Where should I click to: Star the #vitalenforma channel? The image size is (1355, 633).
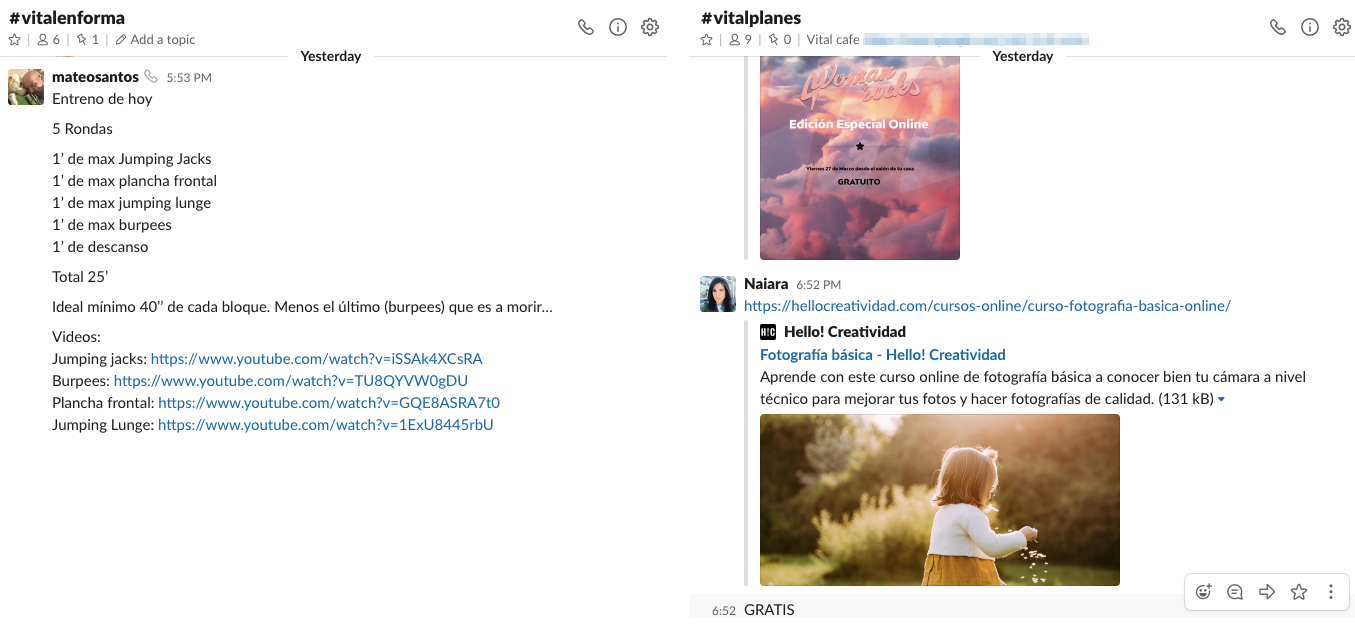[x=15, y=40]
